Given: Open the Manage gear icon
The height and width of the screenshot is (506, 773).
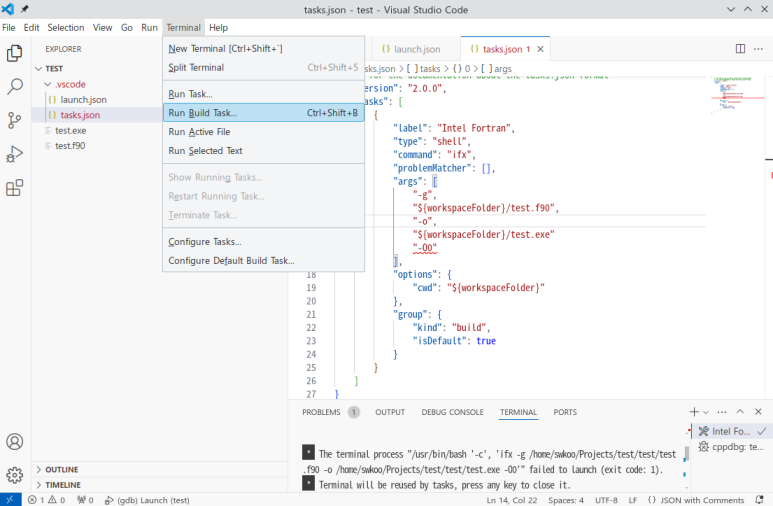Looking at the screenshot, I should [x=15, y=475].
